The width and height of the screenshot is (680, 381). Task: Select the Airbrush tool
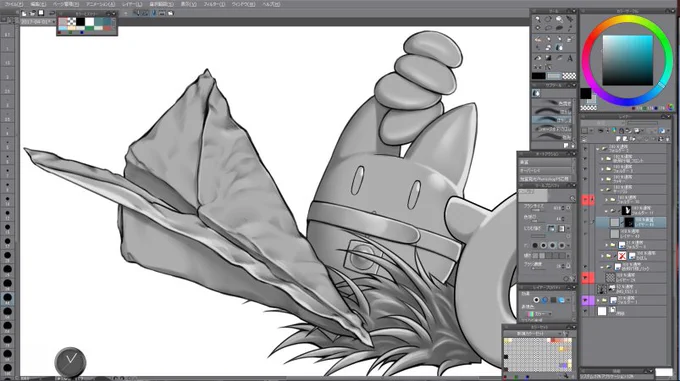[x=570, y=39]
